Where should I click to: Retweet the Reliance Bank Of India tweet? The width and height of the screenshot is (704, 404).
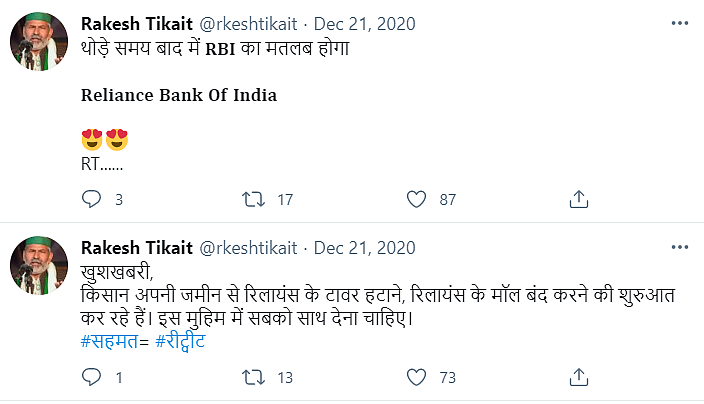coord(254,199)
